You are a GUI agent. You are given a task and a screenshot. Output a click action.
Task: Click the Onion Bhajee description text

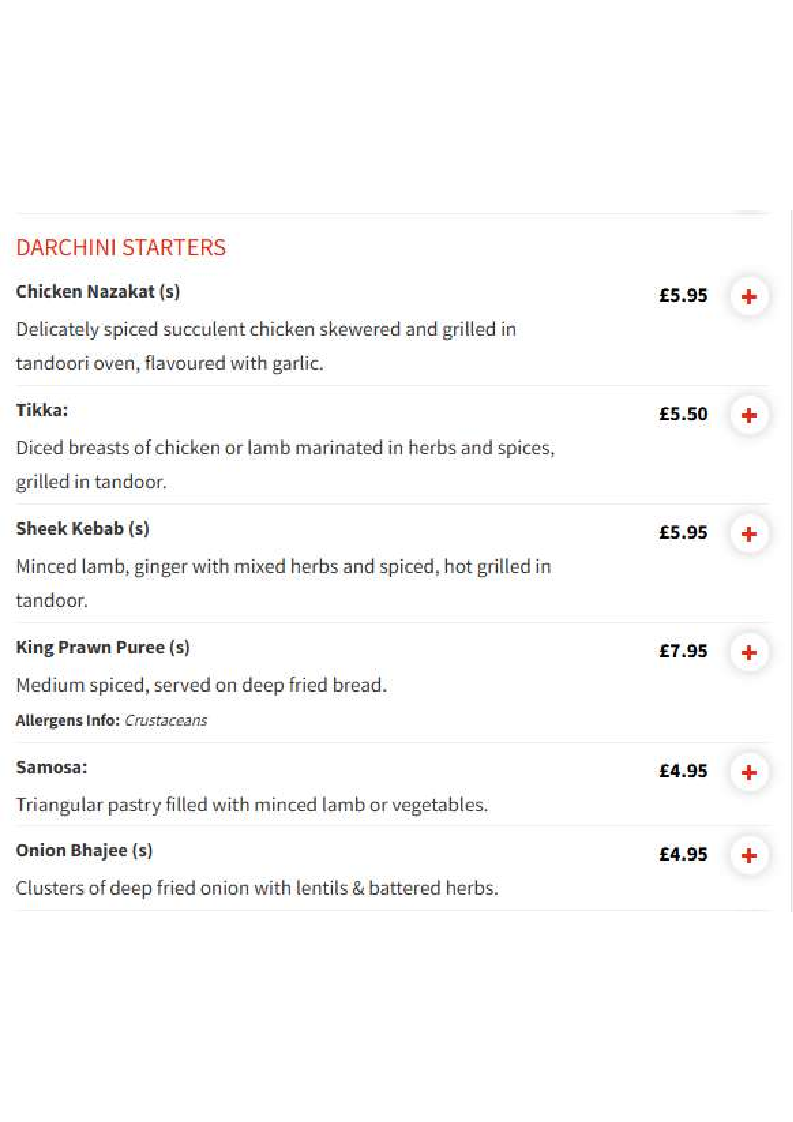(x=257, y=888)
